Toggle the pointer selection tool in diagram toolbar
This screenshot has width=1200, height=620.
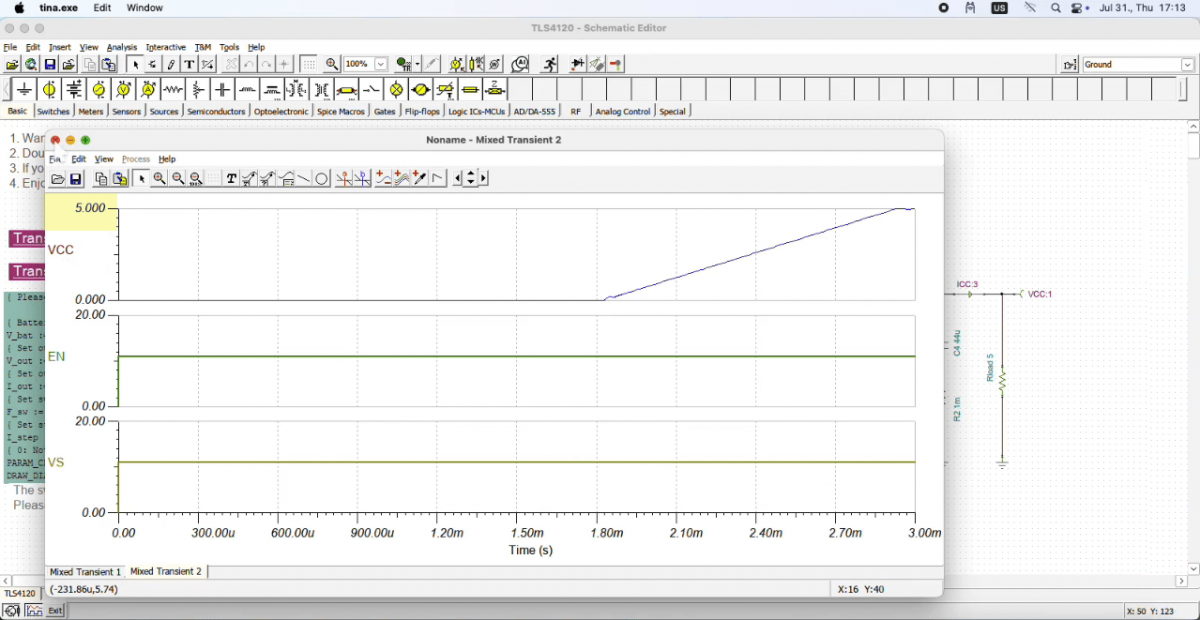tap(141, 179)
